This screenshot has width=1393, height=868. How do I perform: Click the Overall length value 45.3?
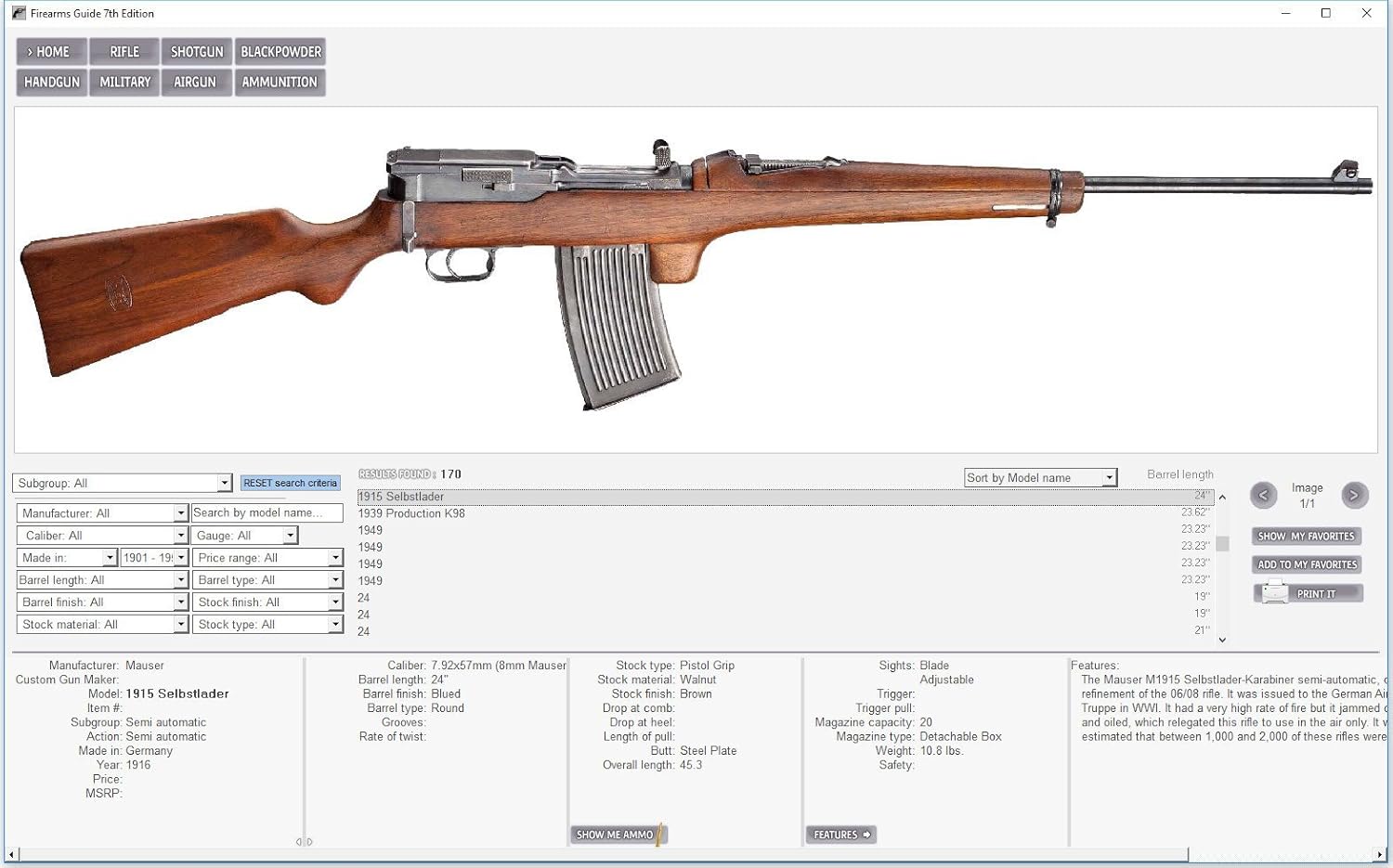click(691, 765)
